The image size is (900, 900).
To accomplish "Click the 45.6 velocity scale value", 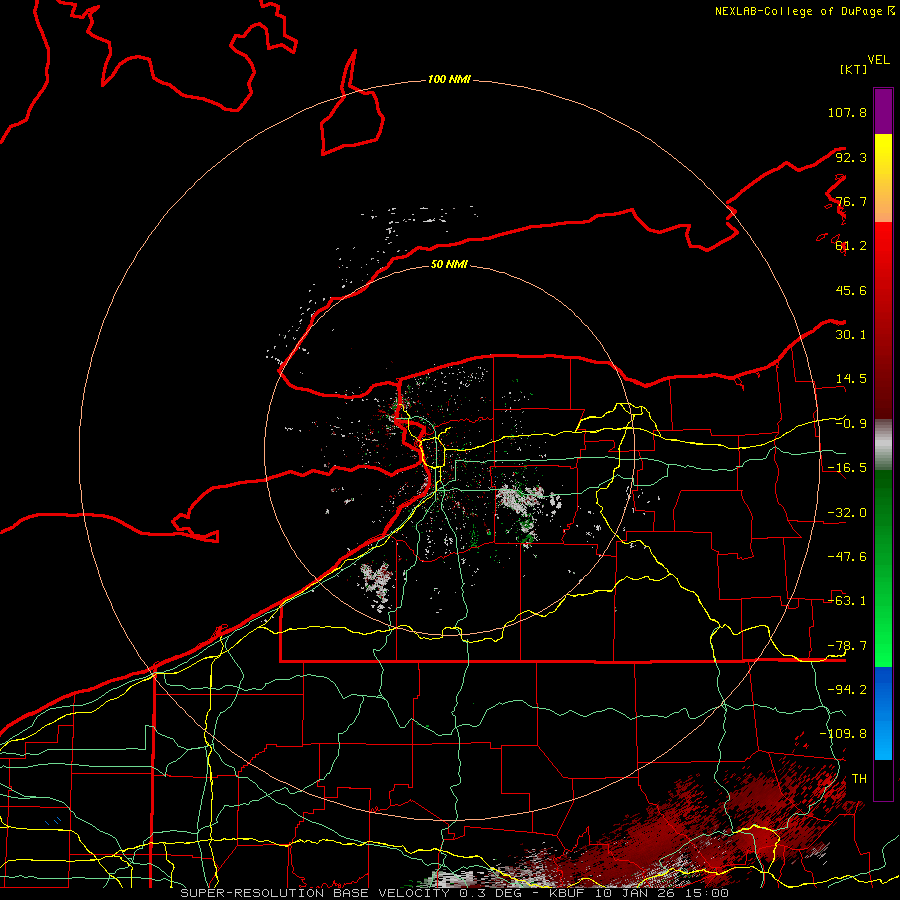I will [851, 290].
